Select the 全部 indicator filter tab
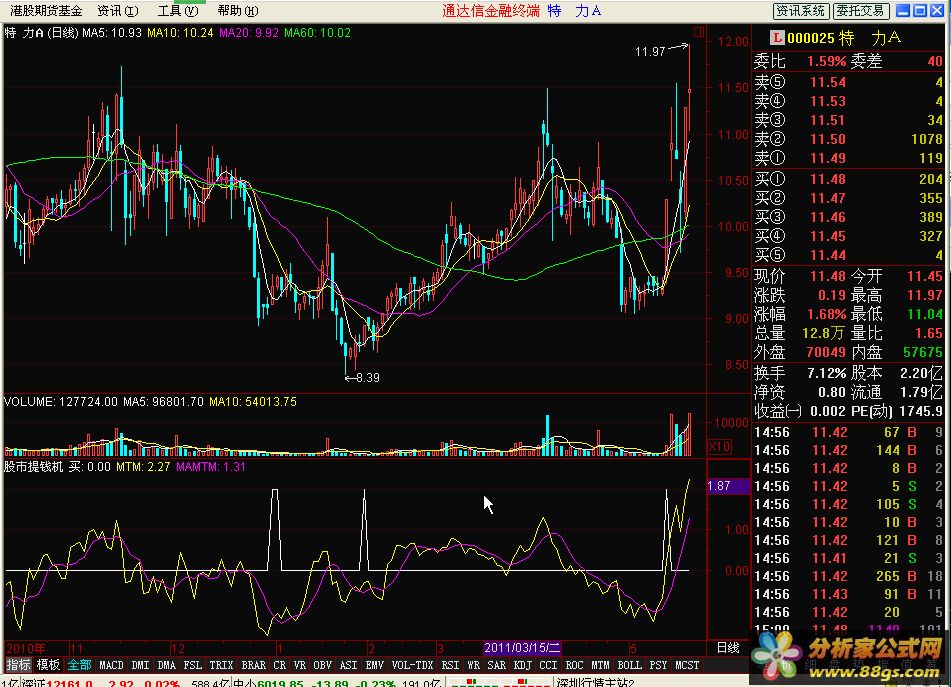The image size is (951, 687). point(79,665)
